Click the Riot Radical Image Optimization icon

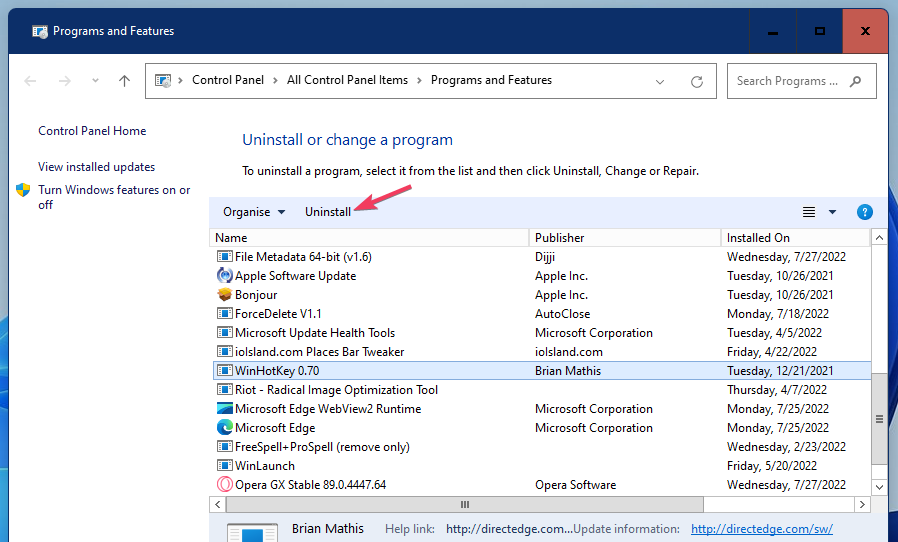(x=224, y=390)
